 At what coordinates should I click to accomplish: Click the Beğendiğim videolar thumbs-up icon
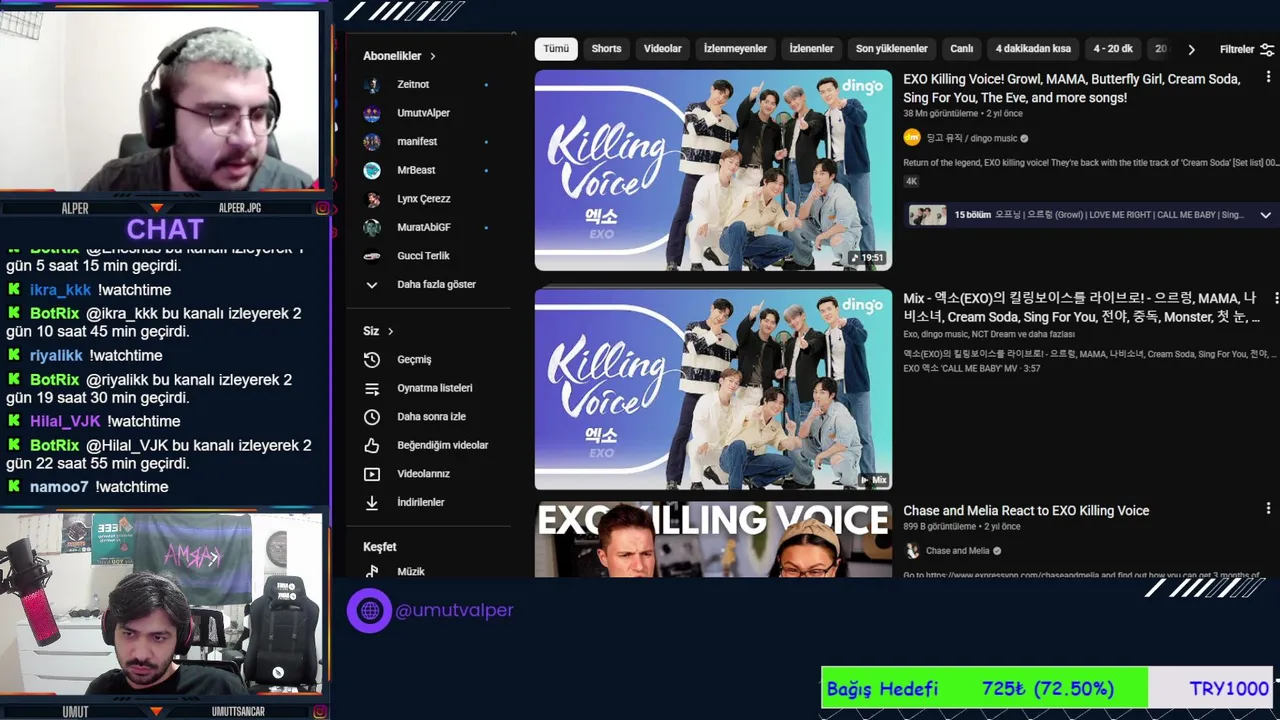372,445
